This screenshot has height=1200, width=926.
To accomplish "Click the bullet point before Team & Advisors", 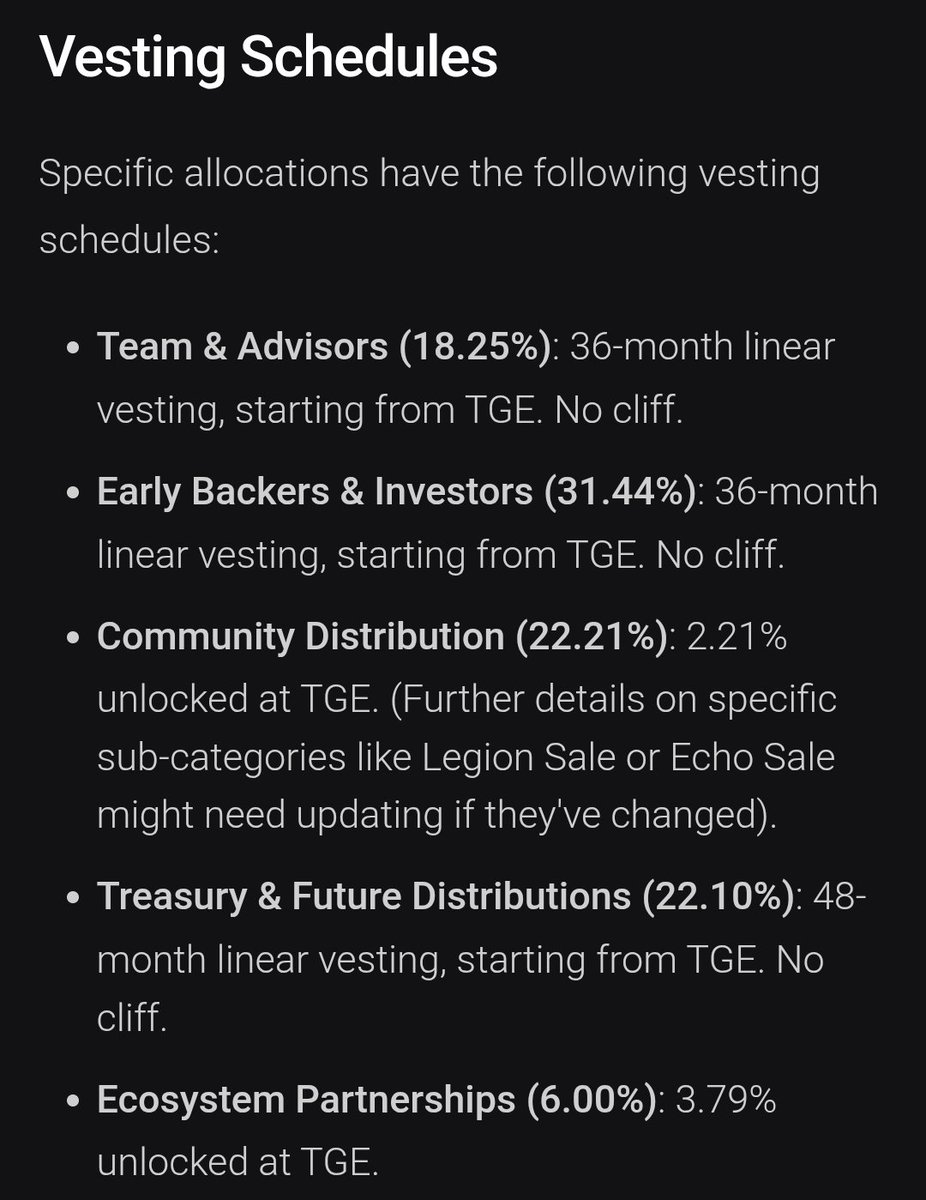I will (70, 348).
